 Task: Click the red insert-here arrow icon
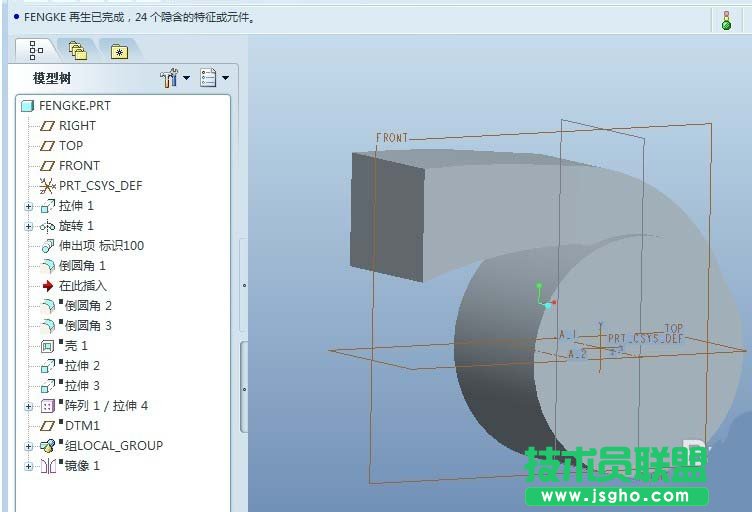[47, 286]
